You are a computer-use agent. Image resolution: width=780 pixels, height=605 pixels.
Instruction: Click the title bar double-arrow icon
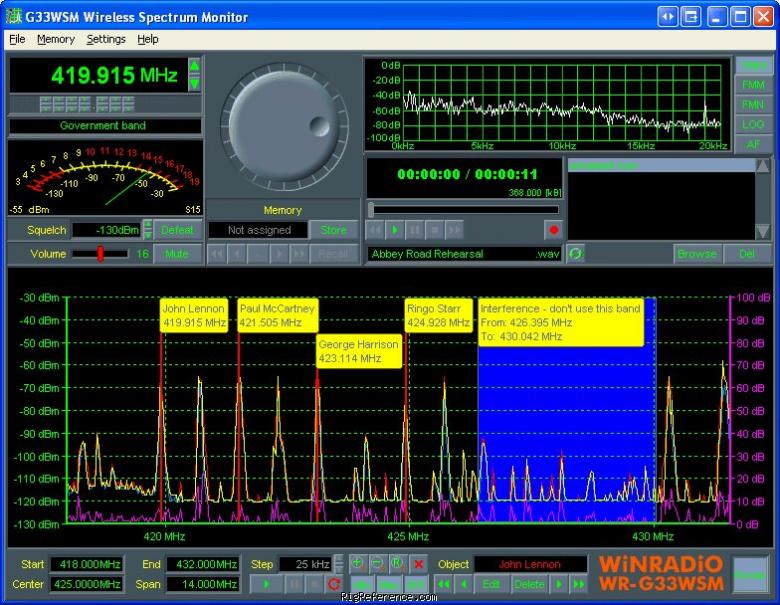pyautogui.click(x=668, y=17)
